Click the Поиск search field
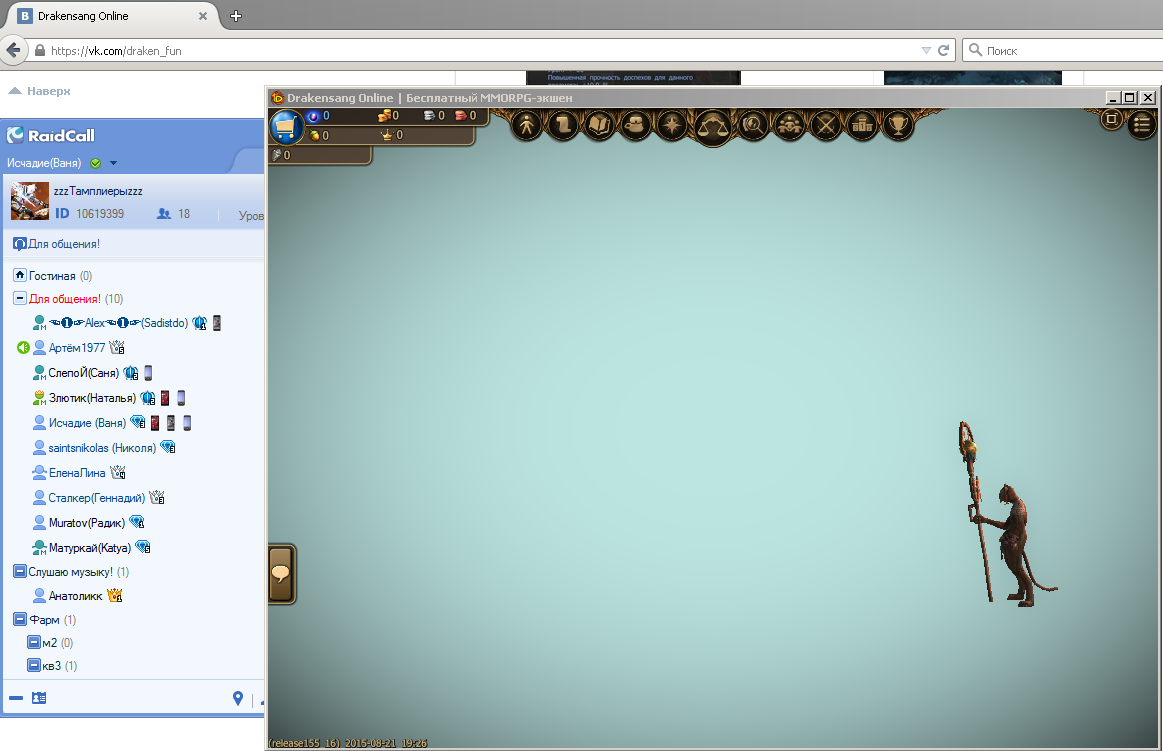This screenshot has width=1163, height=751. [1063, 50]
